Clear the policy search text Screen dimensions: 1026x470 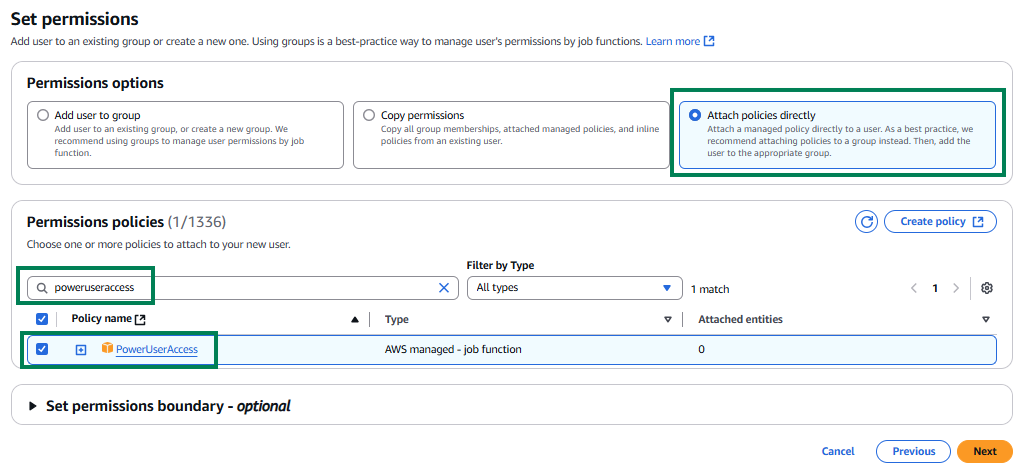444,288
